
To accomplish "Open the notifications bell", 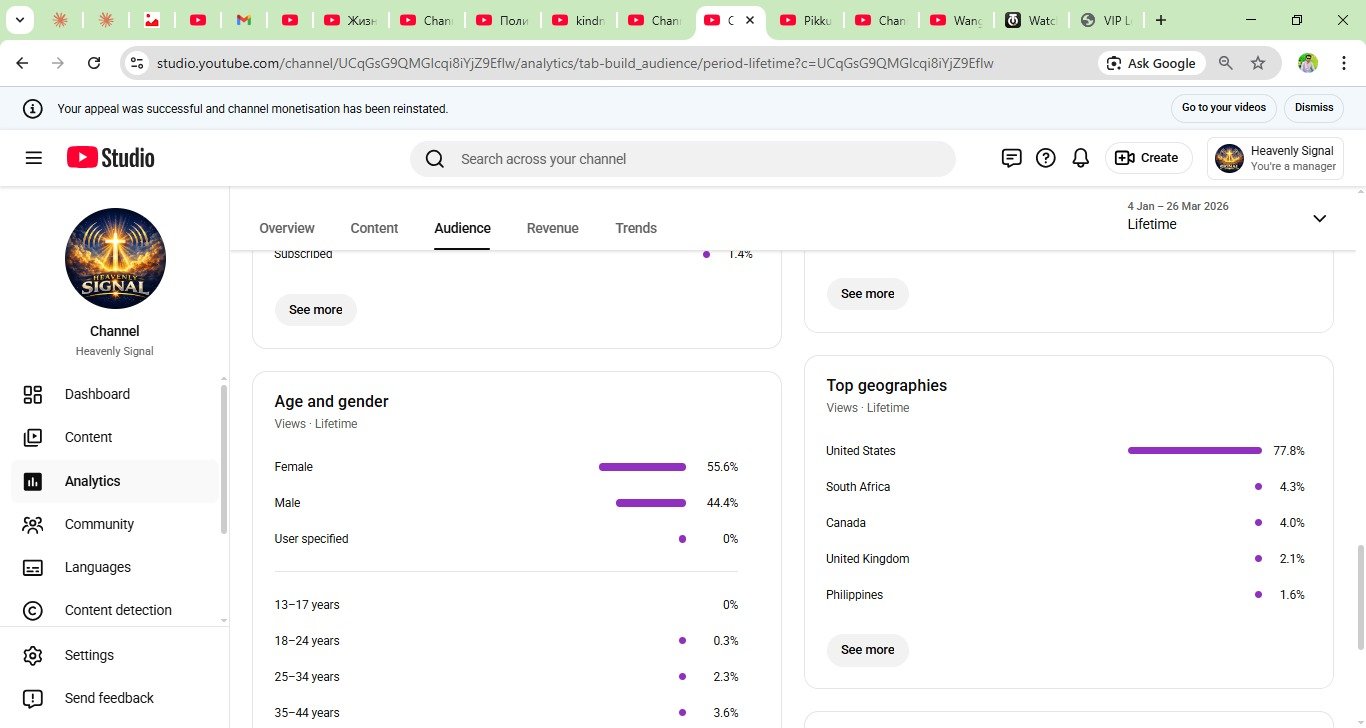I will coord(1080,158).
